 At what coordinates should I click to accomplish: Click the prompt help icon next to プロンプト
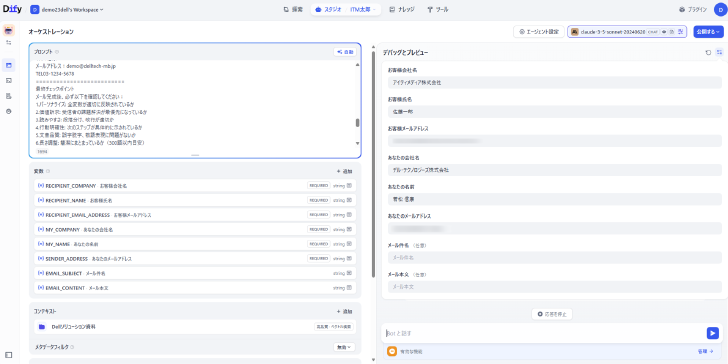pyautogui.click(x=57, y=52)
